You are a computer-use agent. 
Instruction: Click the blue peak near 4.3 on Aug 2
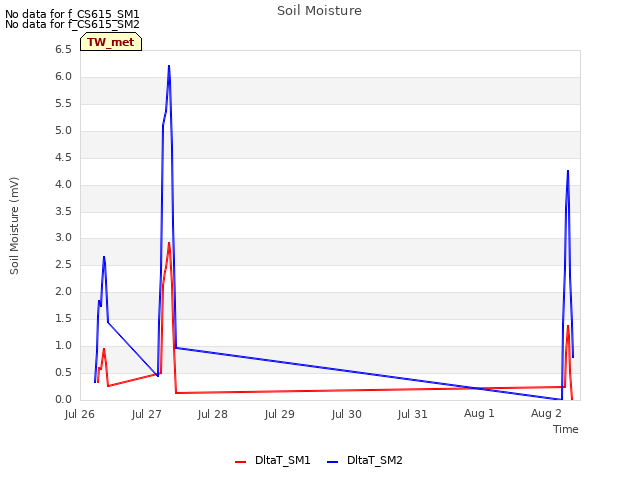pos(568,171)
